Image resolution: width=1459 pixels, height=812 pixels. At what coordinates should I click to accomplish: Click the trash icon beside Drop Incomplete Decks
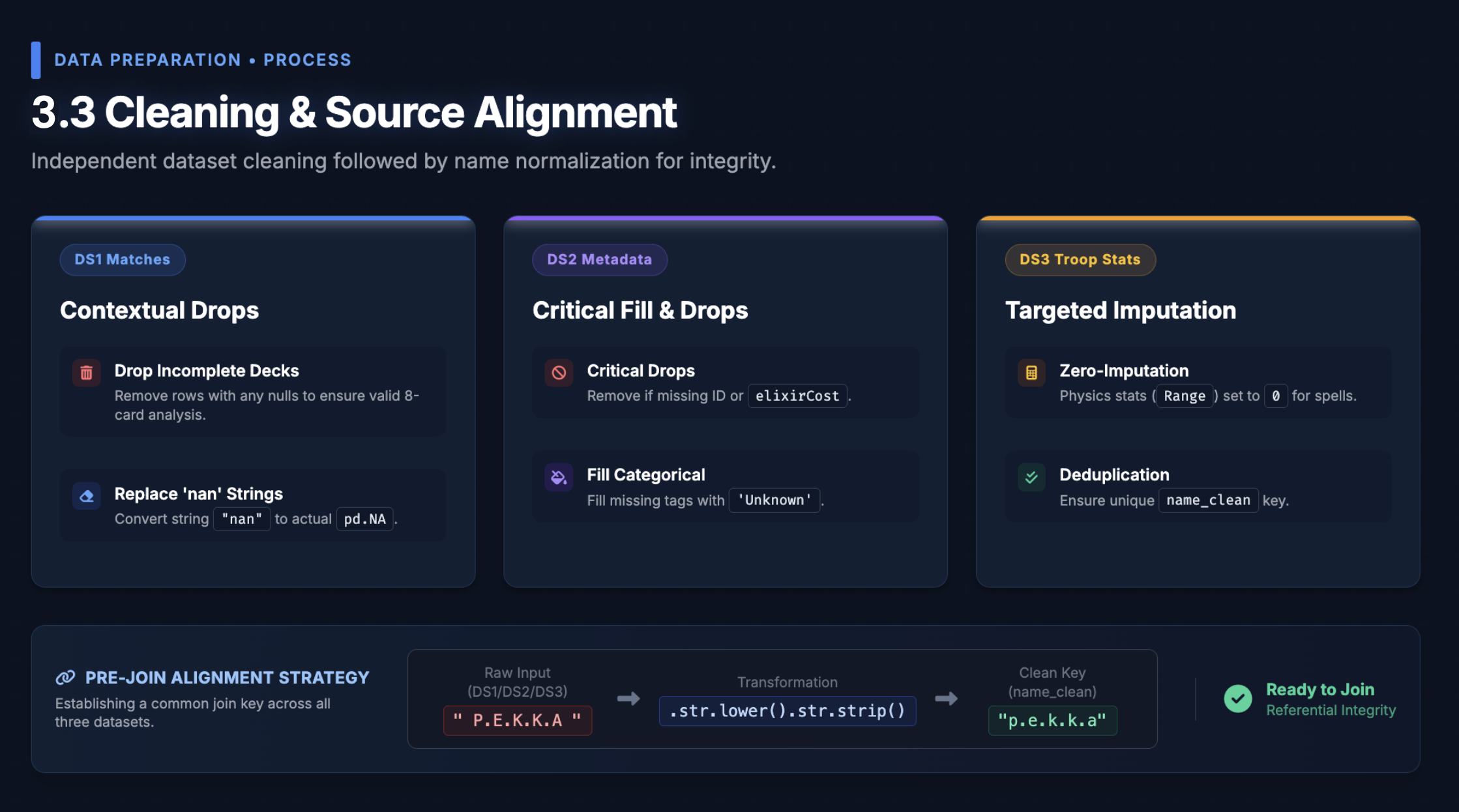86,373
